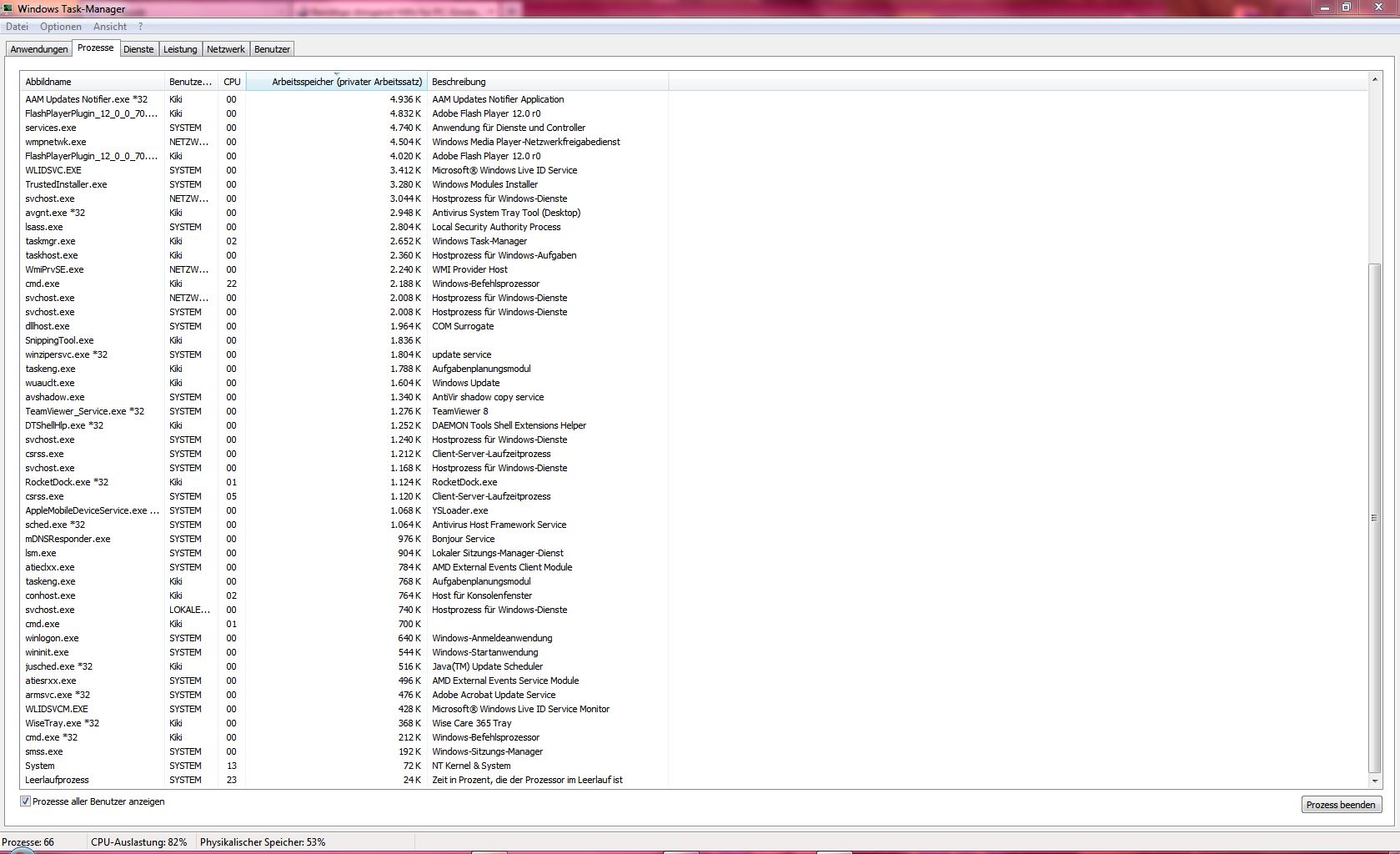Screen dimensions: 1400x854
Task: Switch to the Leistung tab
Action: [180, 49]
